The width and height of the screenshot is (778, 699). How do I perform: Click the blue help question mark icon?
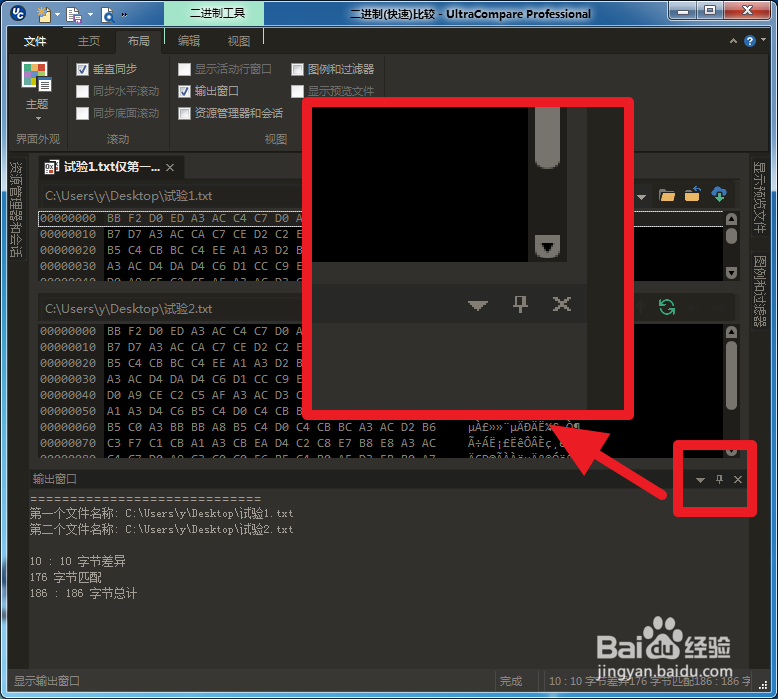click(750, 41)
